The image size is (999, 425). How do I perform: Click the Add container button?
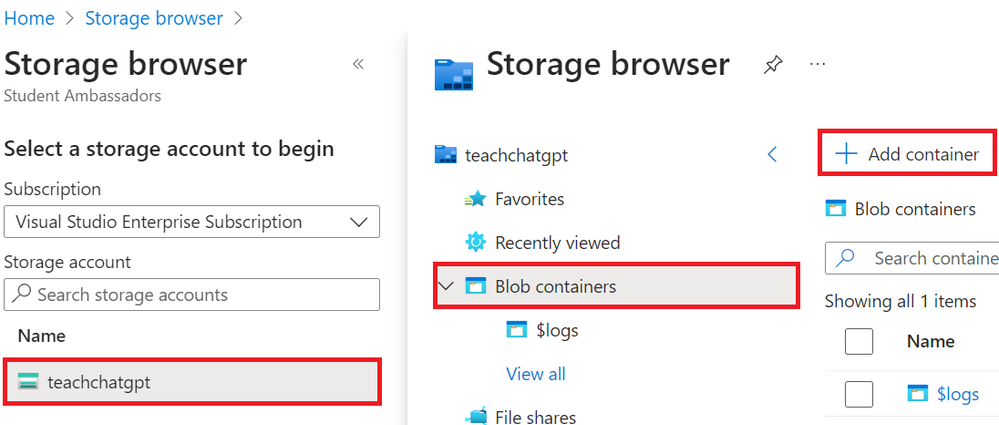pyautogui.click(x=907, y=154)
